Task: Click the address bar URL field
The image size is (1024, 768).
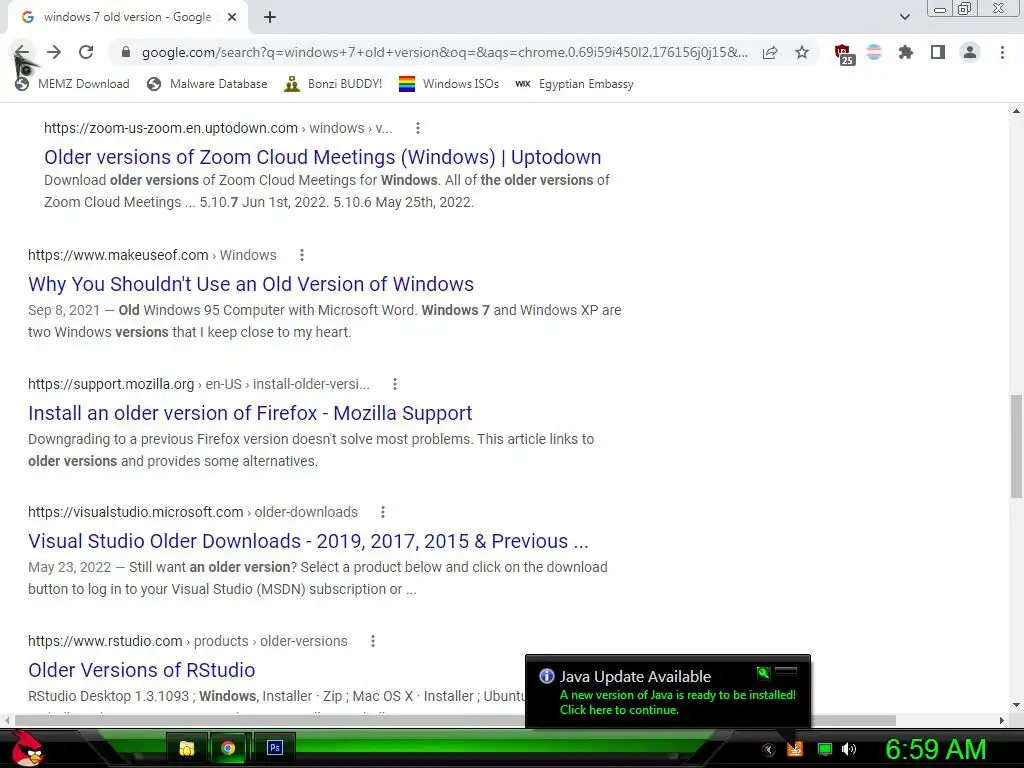Action: [x=444, y=52]
